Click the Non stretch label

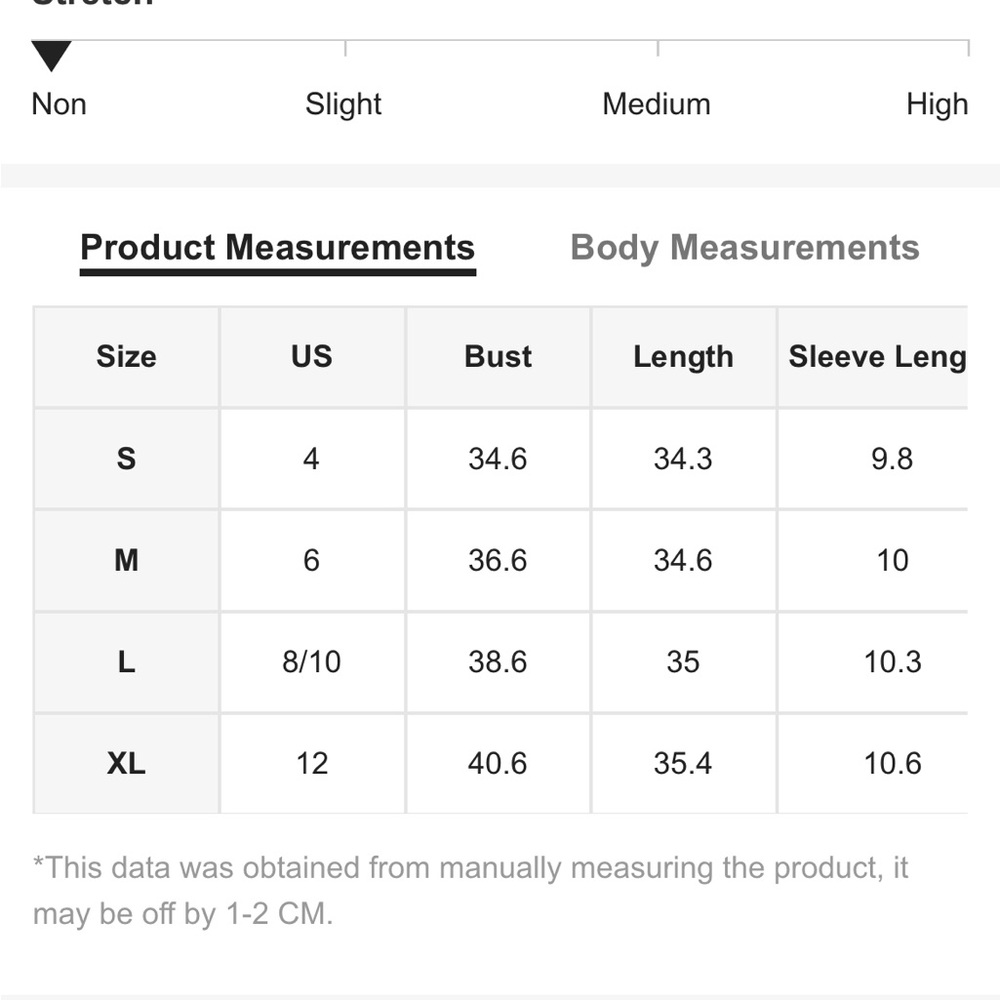tap(59, 104)
